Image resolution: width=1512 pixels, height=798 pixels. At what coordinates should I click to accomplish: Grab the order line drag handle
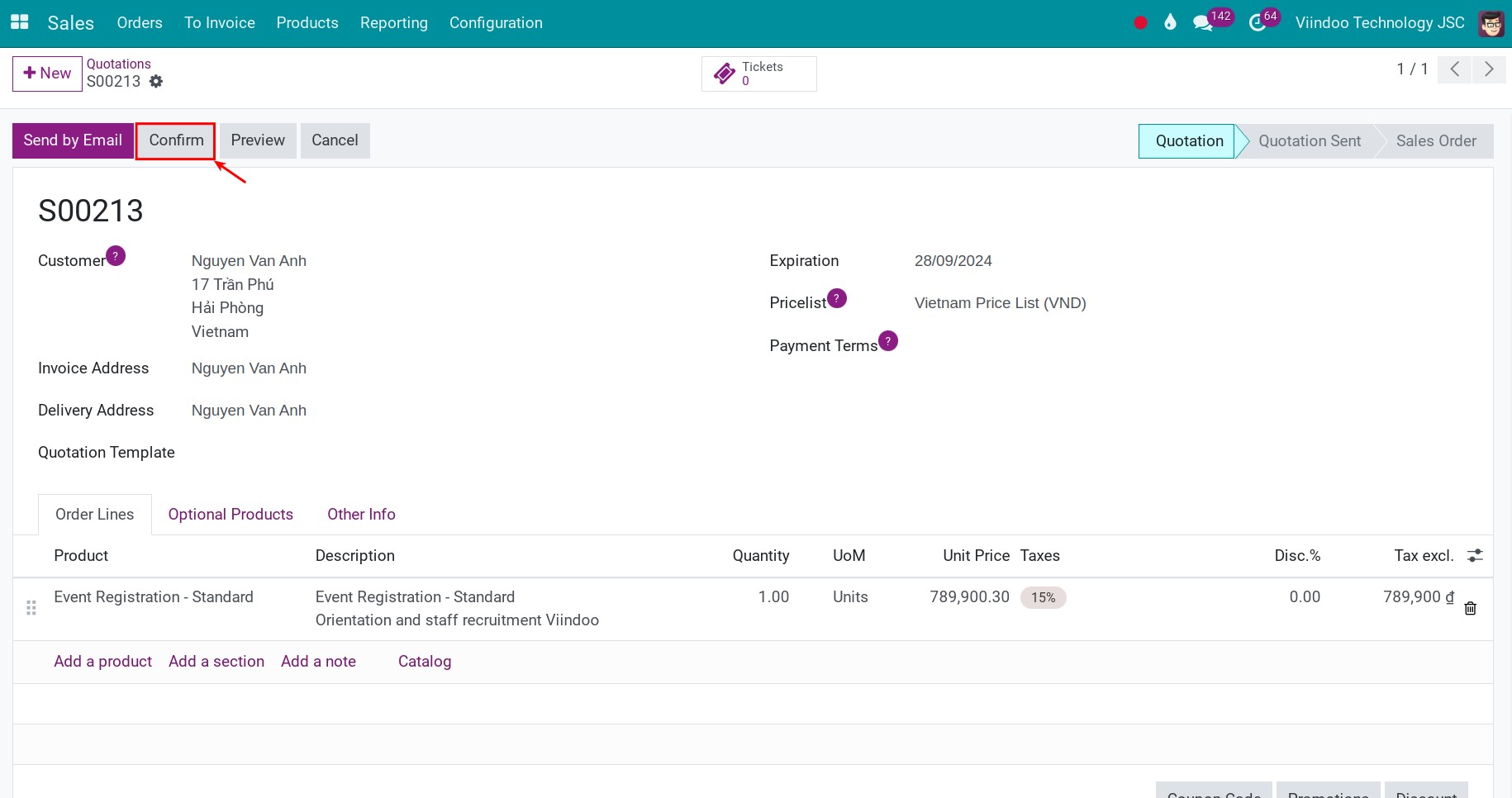[31, 608]
